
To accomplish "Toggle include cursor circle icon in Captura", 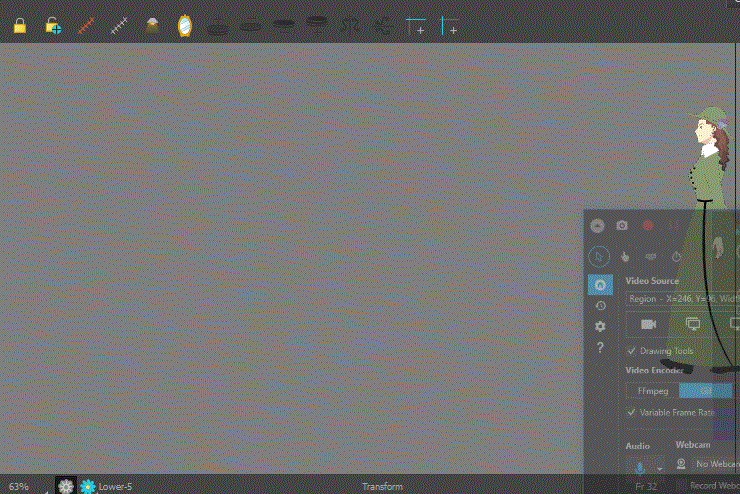I will [x=599, y=257].
